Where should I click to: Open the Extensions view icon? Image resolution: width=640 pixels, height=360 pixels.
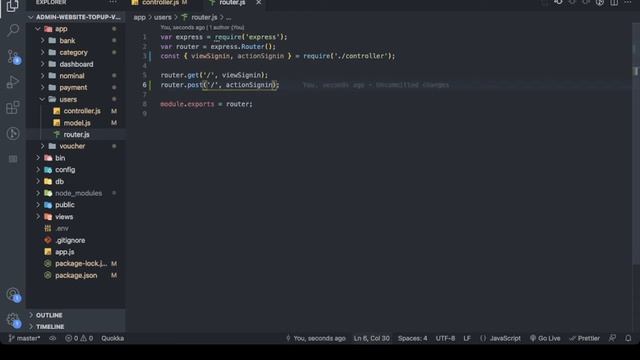point(13,108)
